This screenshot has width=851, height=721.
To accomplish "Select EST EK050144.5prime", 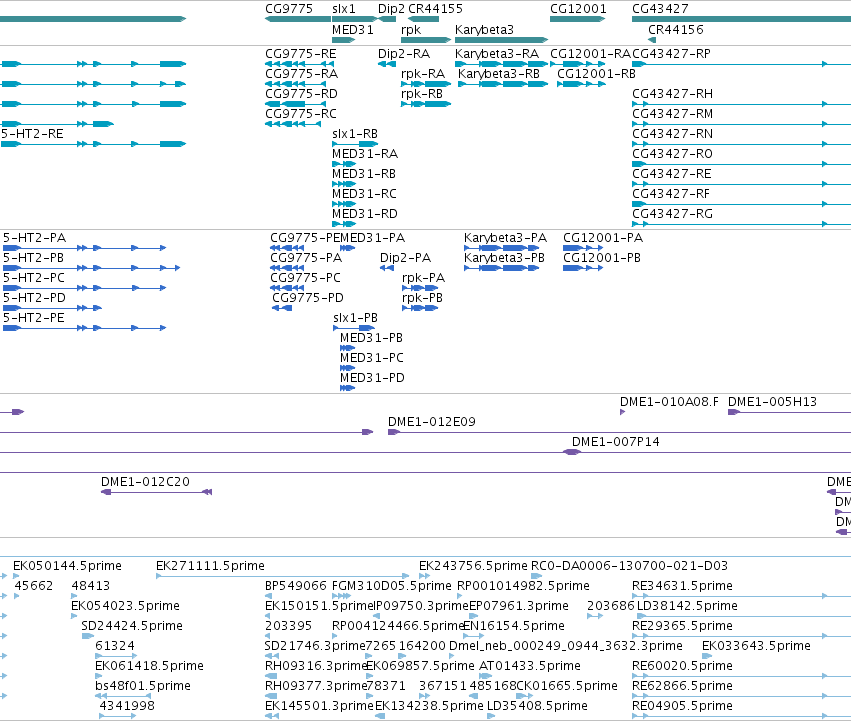I will click(x=67, y=566).
